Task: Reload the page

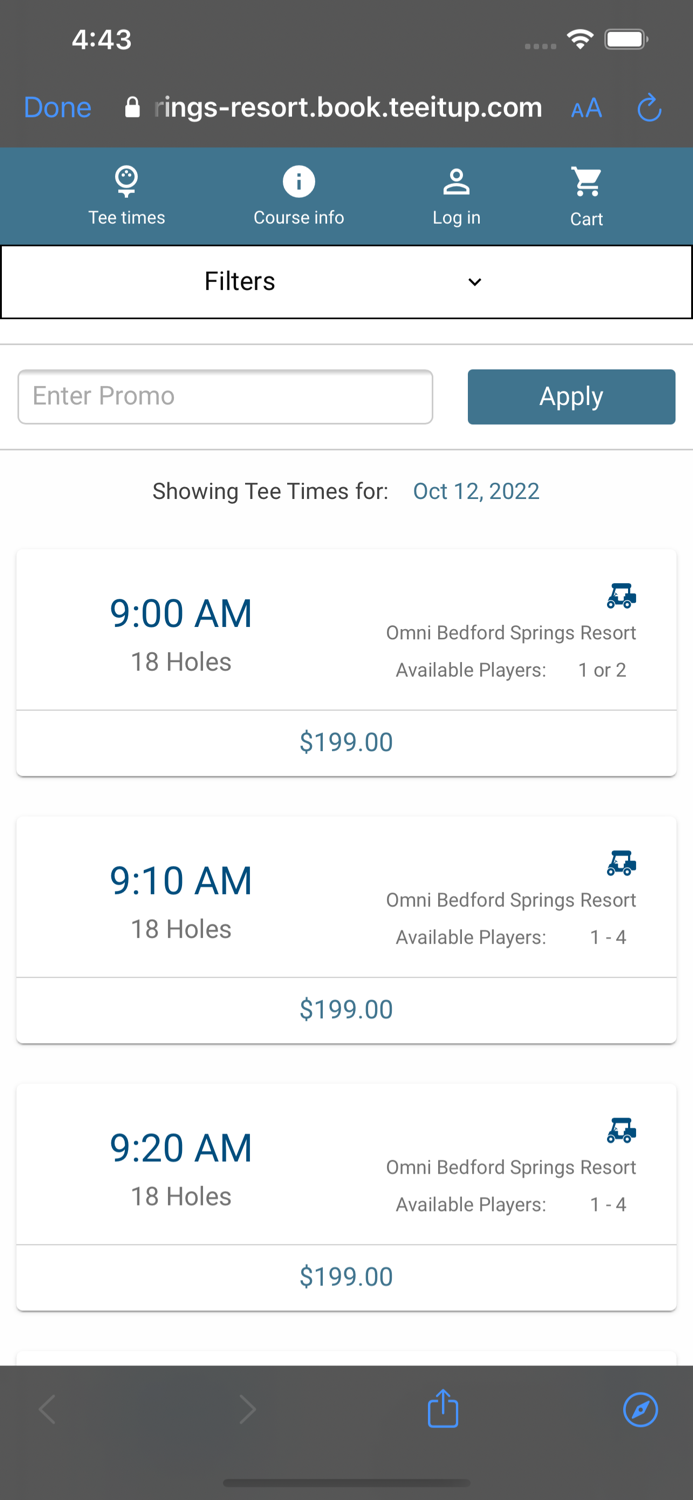Action: point(648,107)
